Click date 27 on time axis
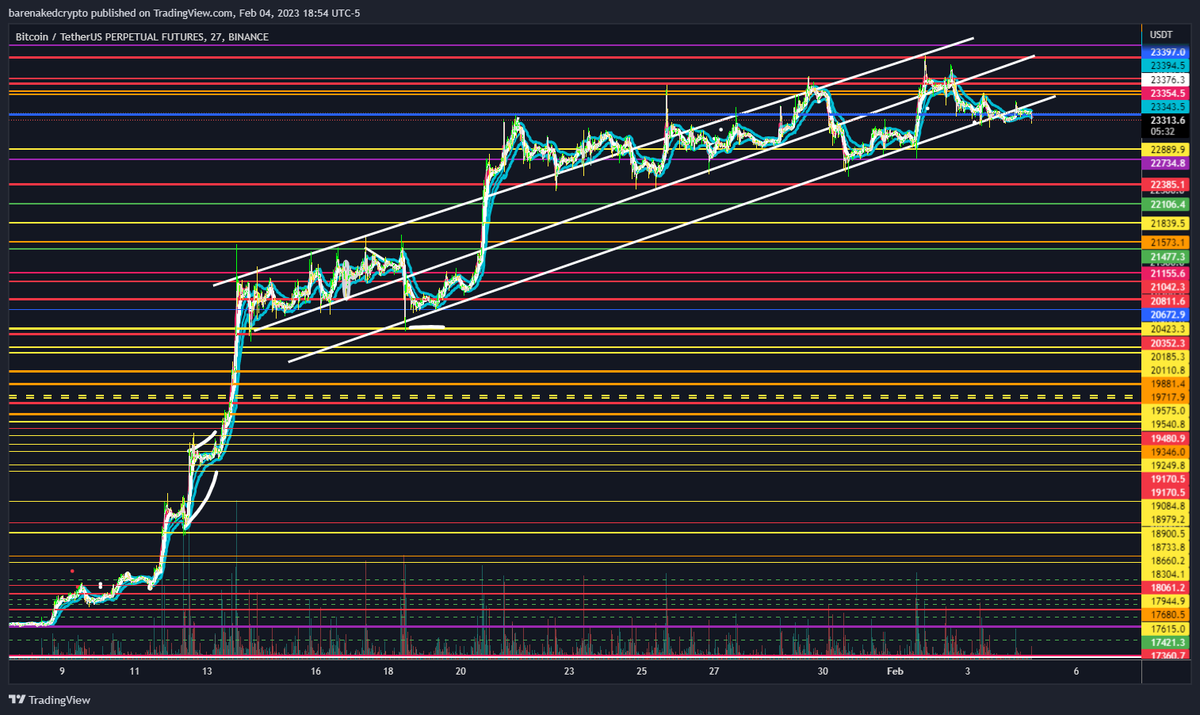The width and height of the screenshot is (1200, 715). [714, 672]
